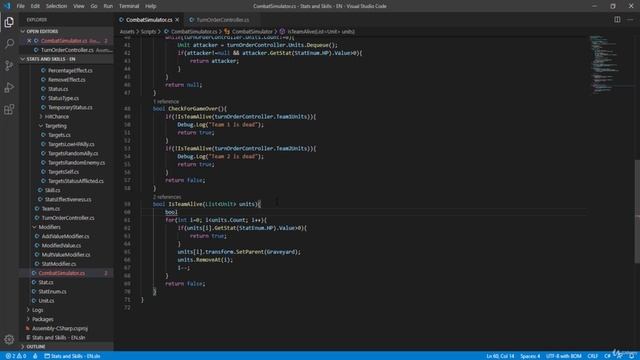Collapse the Targeting folder
Image resolution: width=640 pixels, height=360 pixels.
56,126
